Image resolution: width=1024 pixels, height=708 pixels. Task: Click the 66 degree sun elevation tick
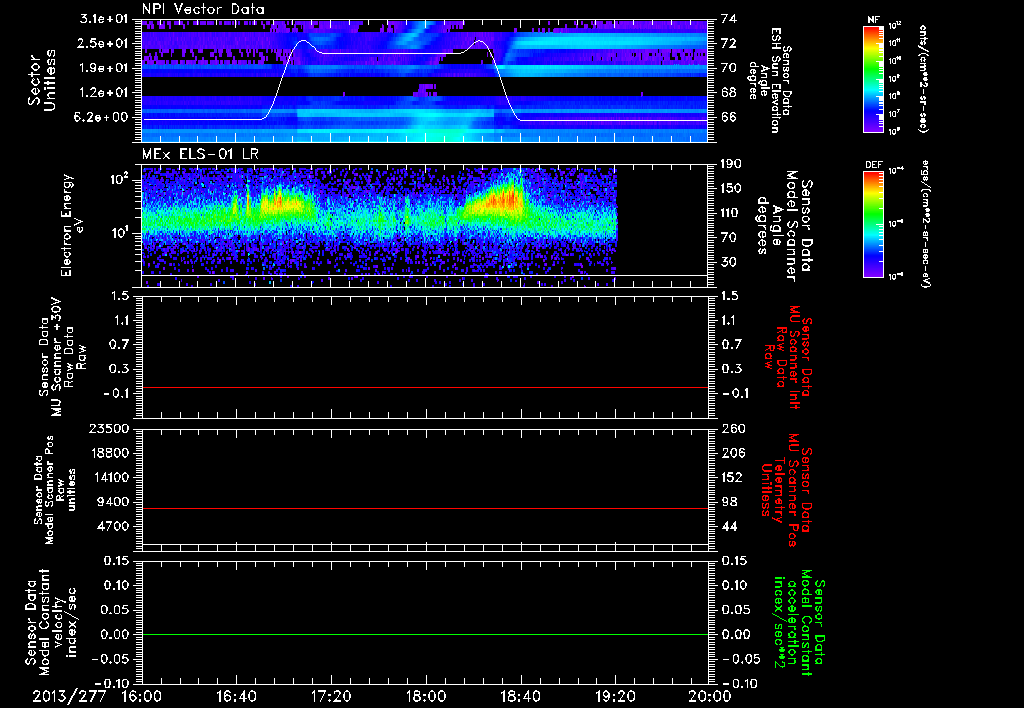pos(728,117)
